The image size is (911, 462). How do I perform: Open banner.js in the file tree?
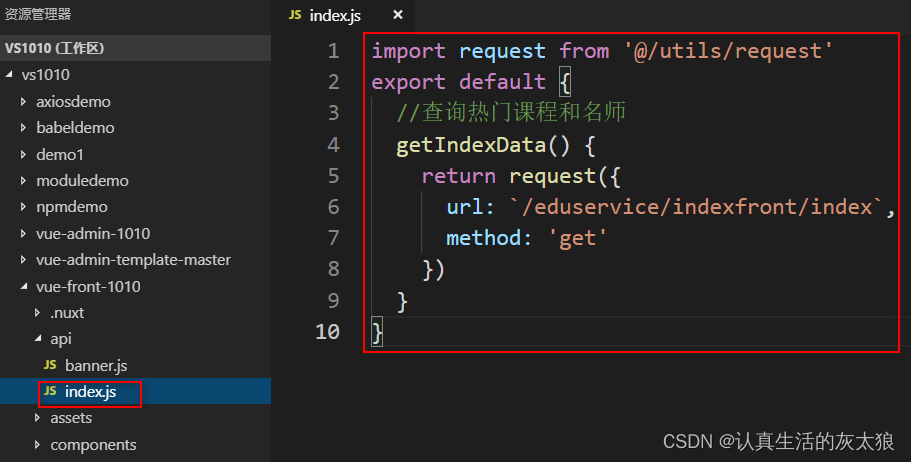(96, 365)
